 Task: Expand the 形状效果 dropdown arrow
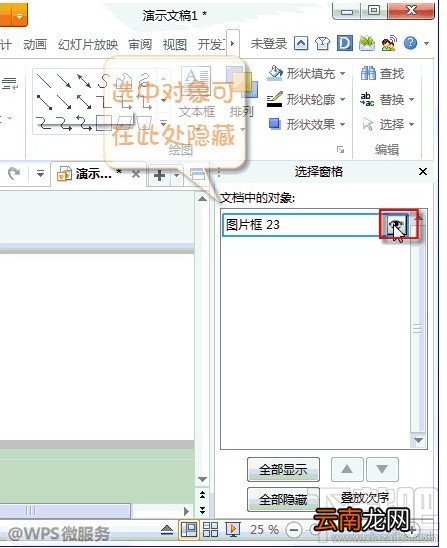tap(343, 124)
